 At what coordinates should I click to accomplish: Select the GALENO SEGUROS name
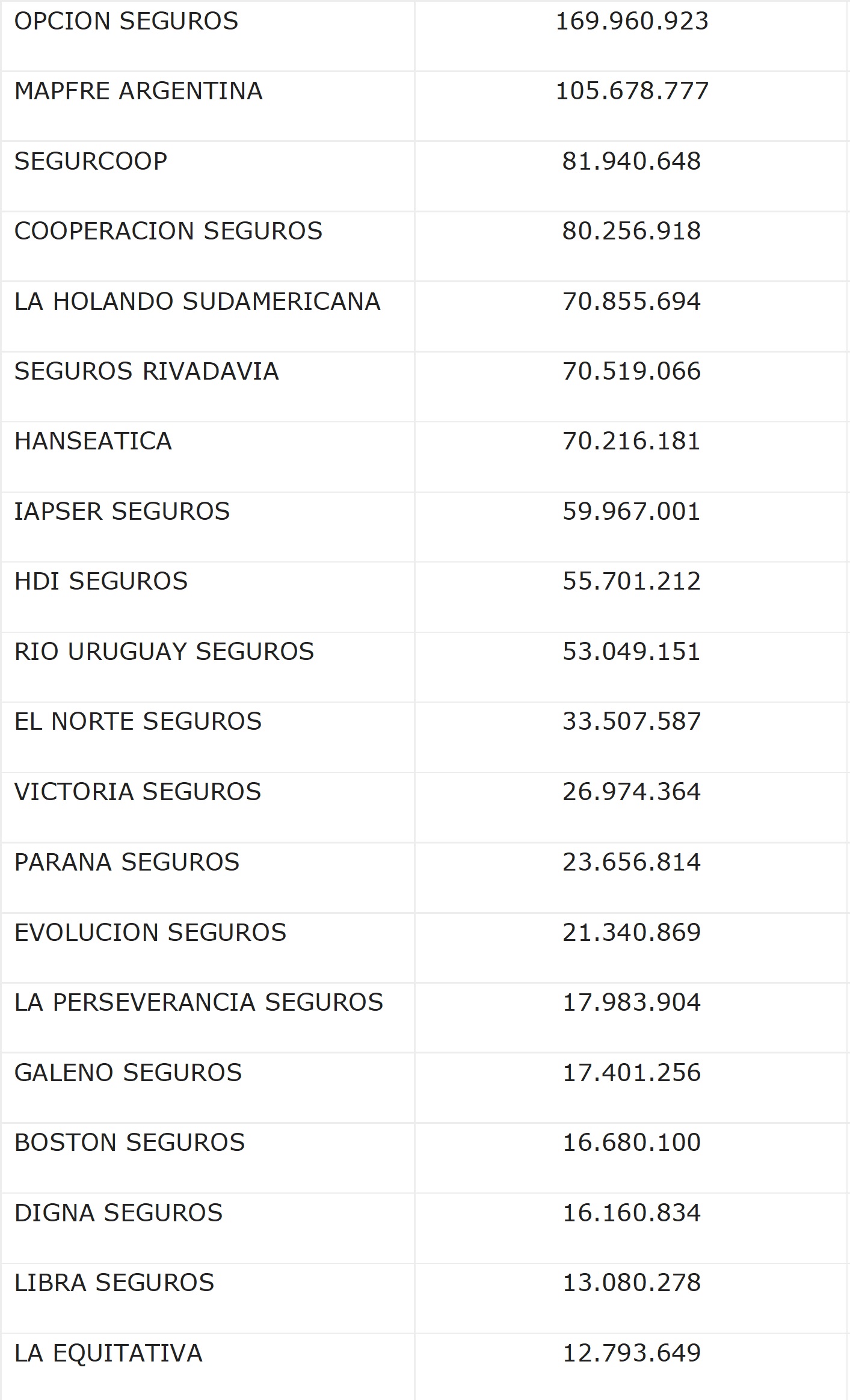click(x=128, y=1073)
